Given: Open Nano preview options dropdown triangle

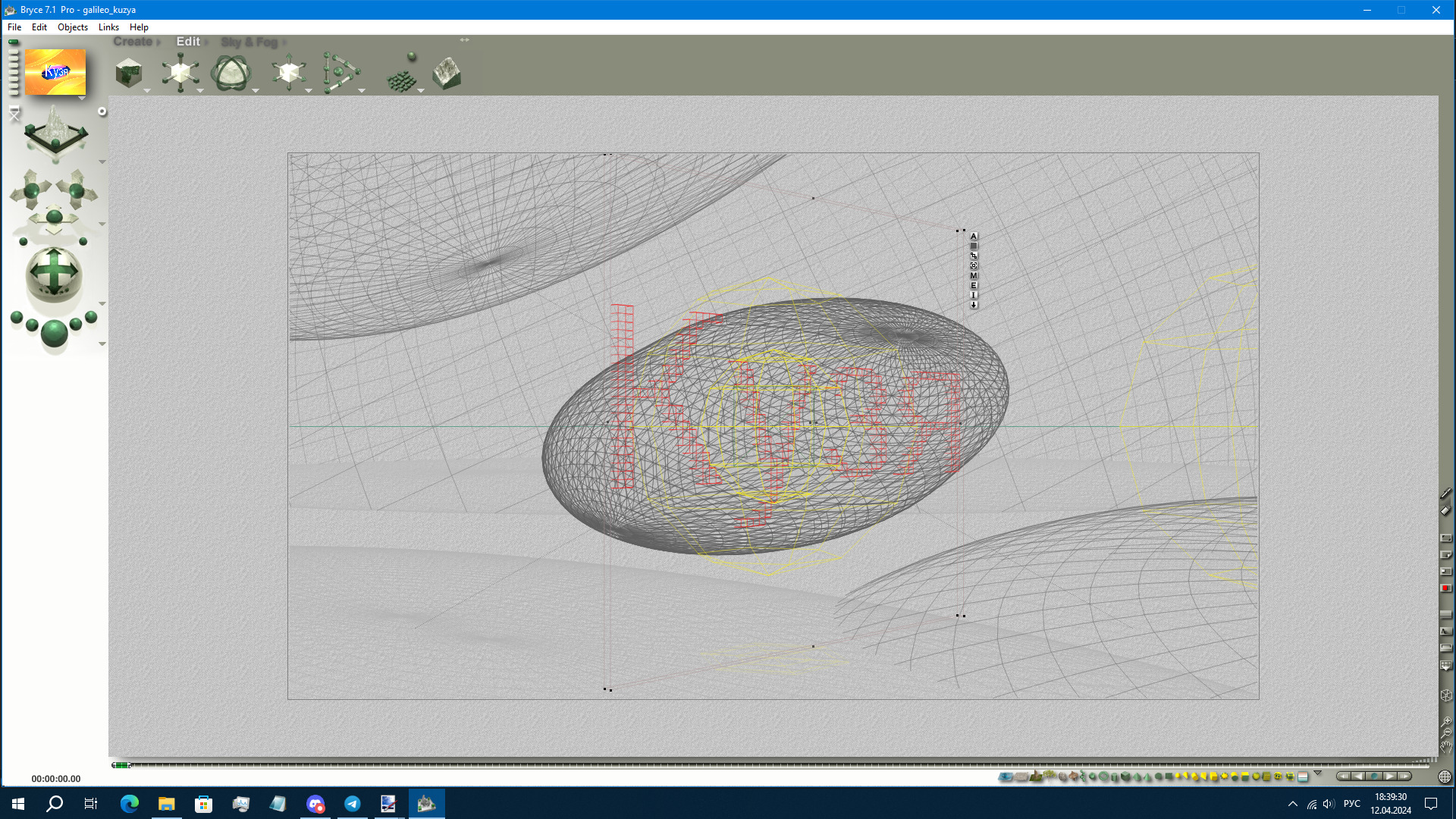Looking at the screenshot, I should coord(81,99).
